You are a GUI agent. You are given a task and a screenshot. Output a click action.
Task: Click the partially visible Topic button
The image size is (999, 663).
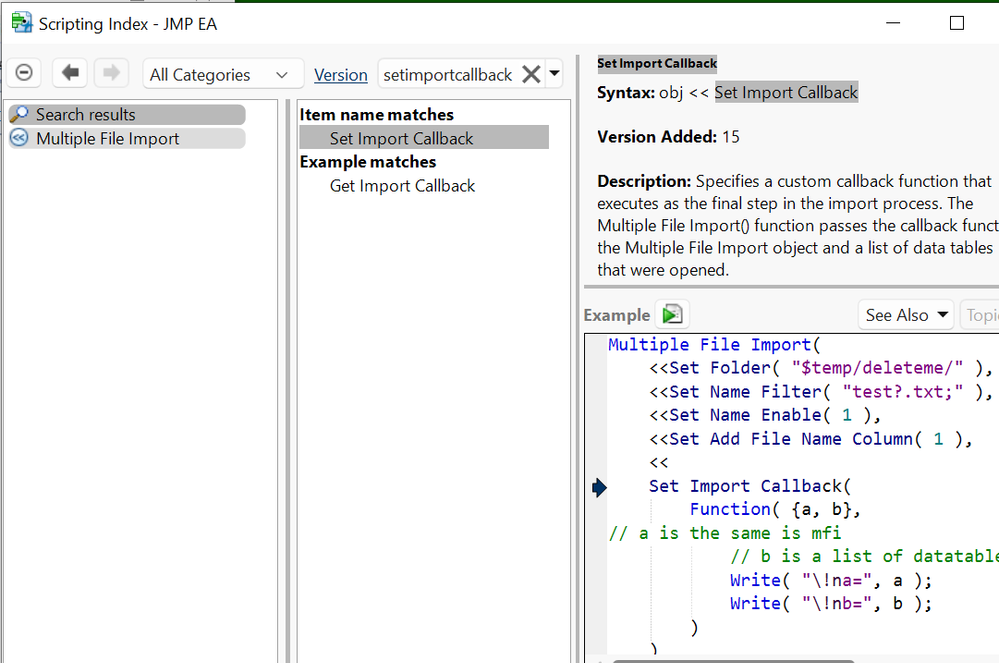980,315
